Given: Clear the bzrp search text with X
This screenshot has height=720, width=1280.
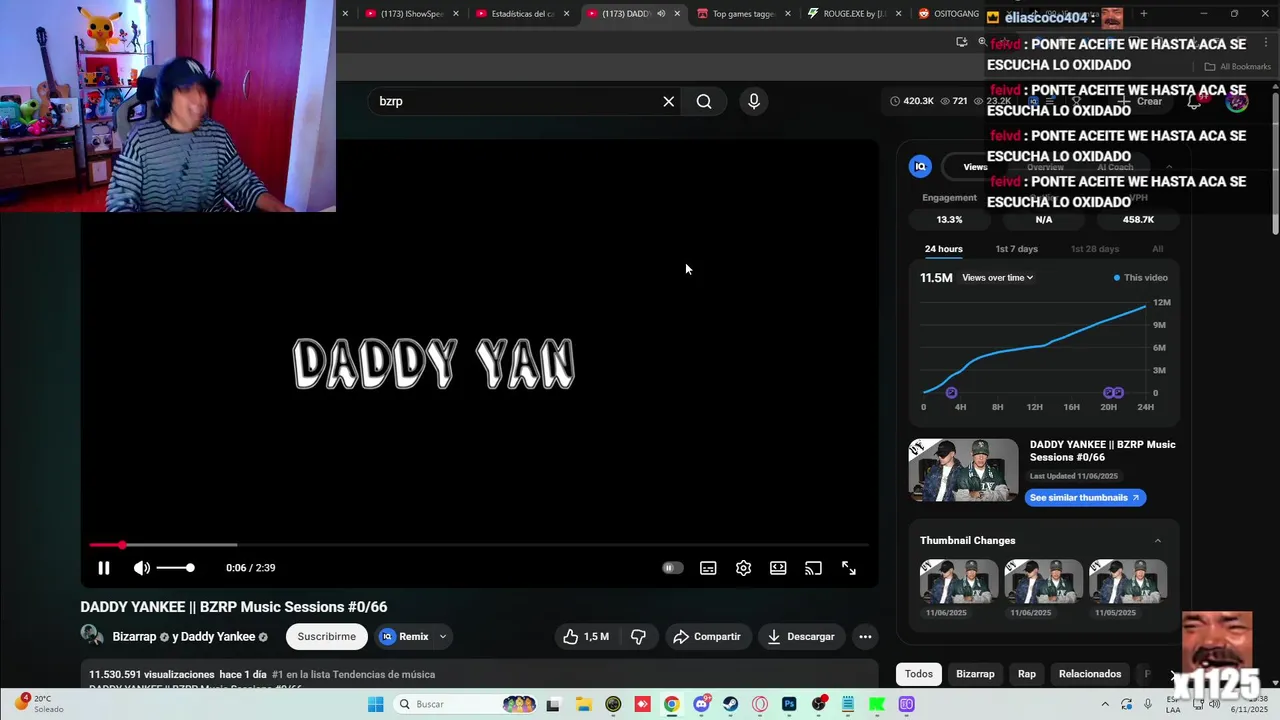Looking at the screenshot, I should click(x=669, y=101).
